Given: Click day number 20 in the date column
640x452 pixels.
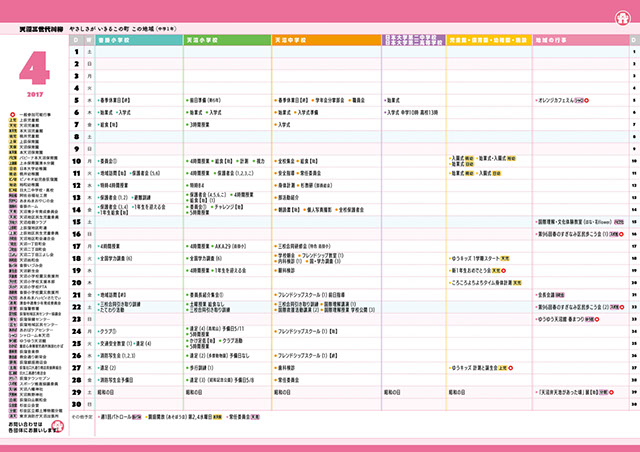Looking at the screenshot, I should (76, 283).
